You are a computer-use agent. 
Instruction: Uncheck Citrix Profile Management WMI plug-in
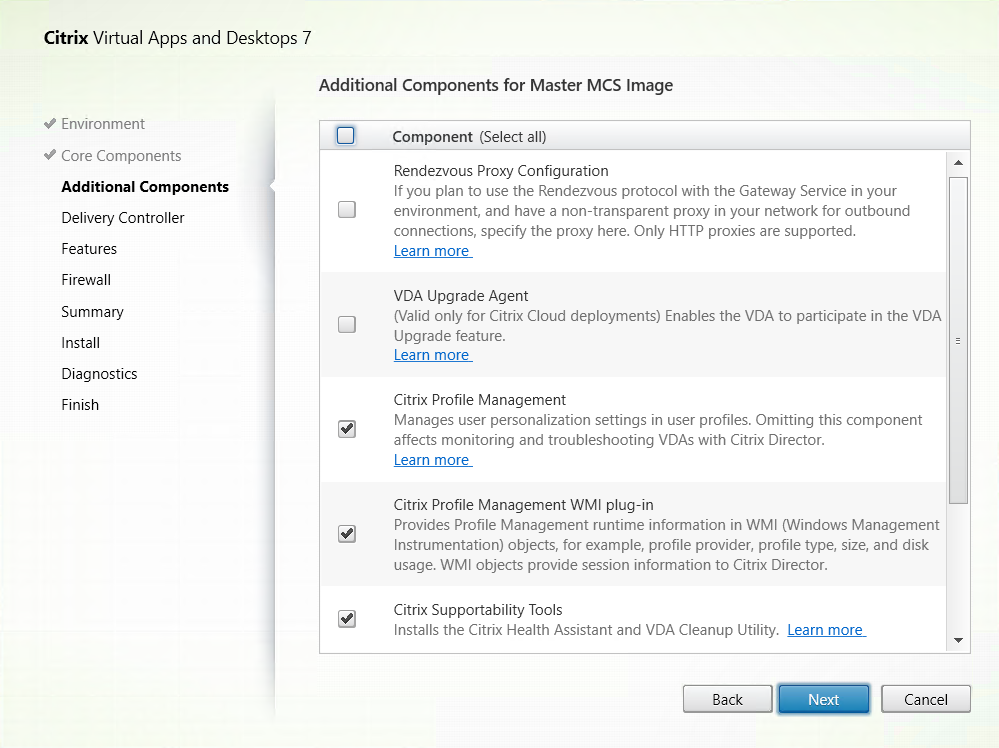pos(347,534)
